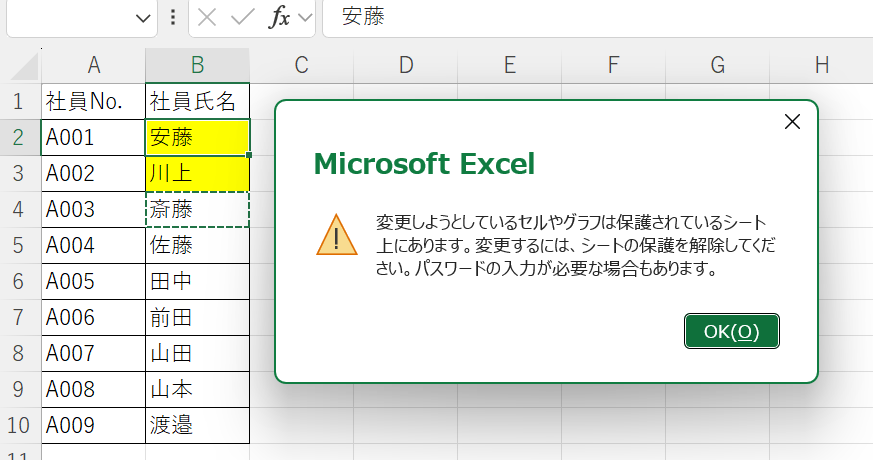Select column F header
873x460 pixels.
pyautogui.click(x=613, y=65)
